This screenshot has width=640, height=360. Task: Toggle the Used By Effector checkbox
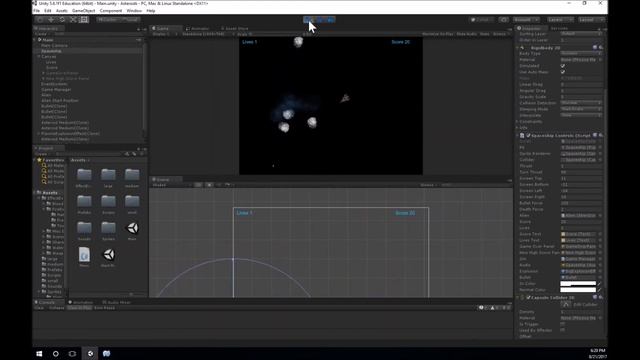563,330
